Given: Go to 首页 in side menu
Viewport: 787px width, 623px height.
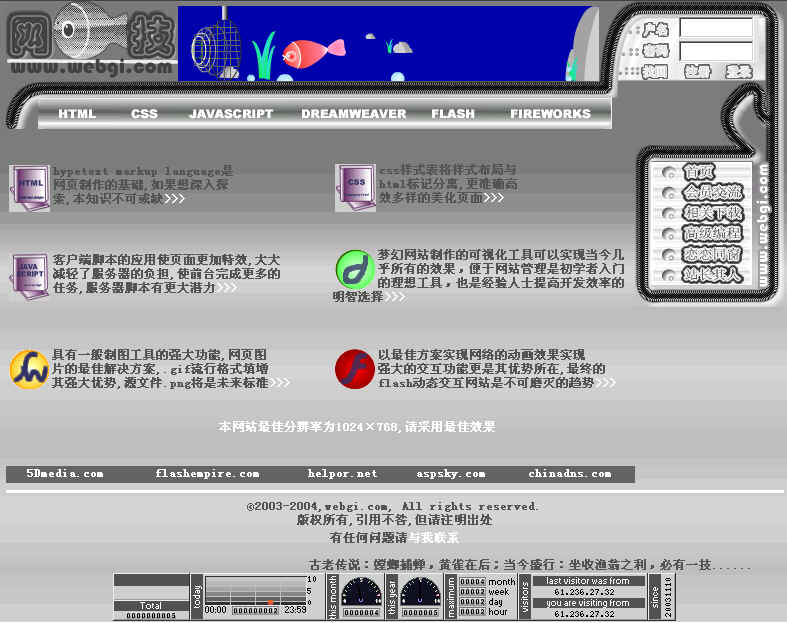Looking at the screenshot, I should tap(698, 172).
